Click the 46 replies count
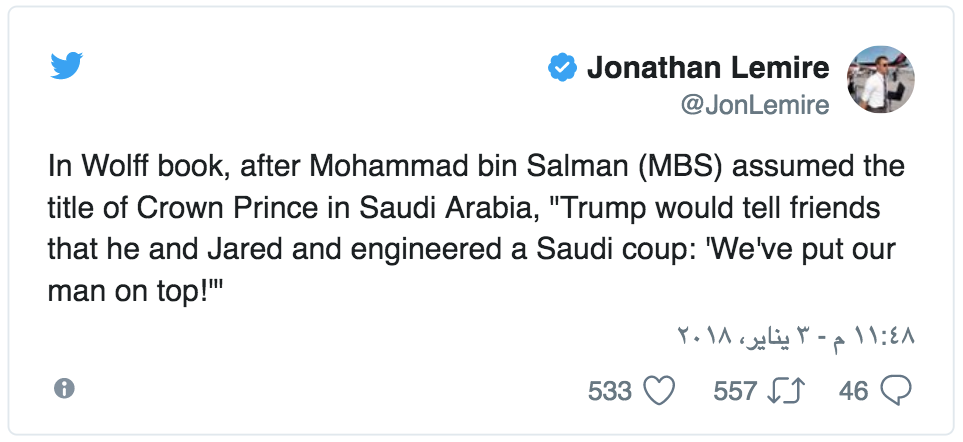Image resolution: width=963 pixels, height=442 pixels. tap(854, 391)
